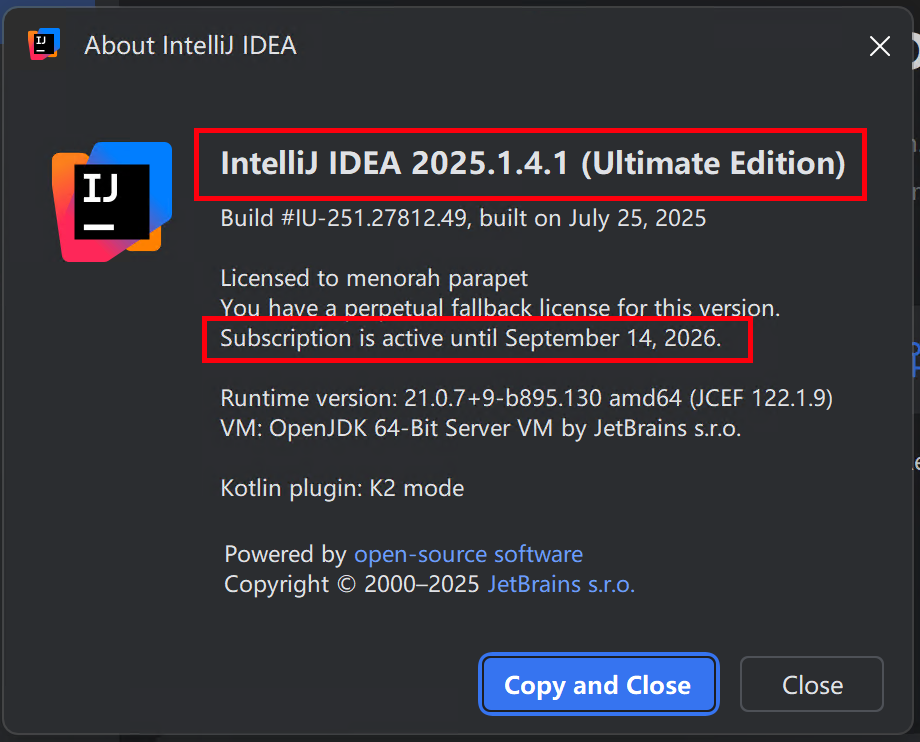The width and height of the screenshot is (920, 742).
Task: Click the build date July 25, 2025
Action: [x=637, y=218]
